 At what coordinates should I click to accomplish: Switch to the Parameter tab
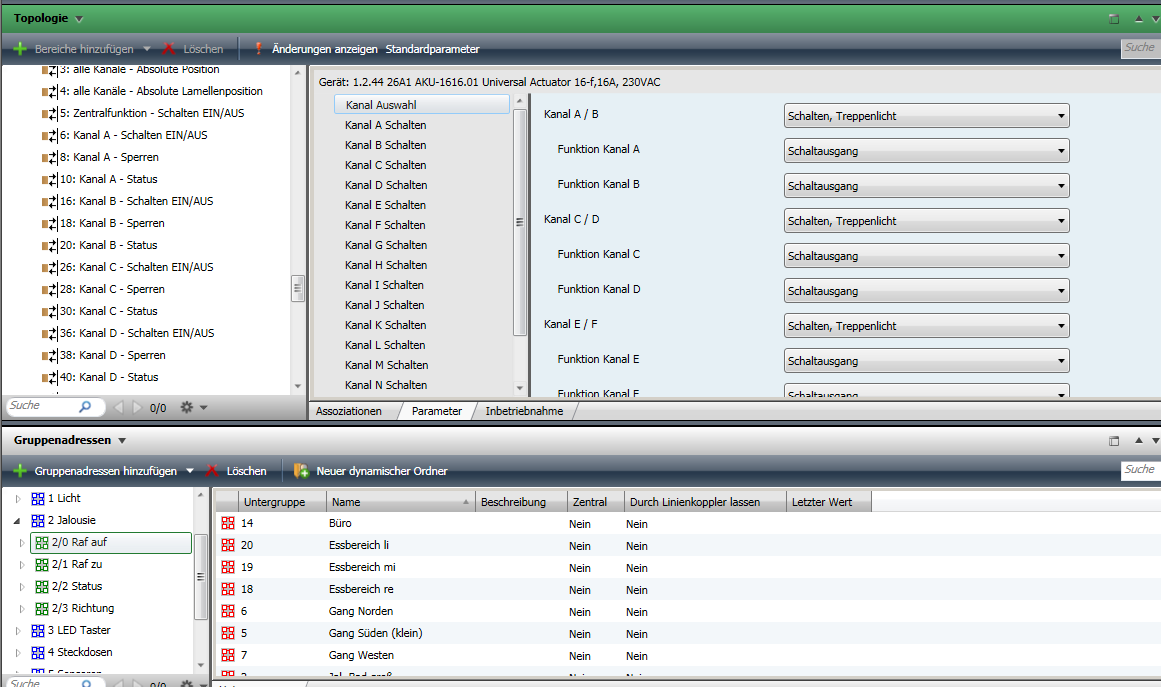[x=437, y=412]
